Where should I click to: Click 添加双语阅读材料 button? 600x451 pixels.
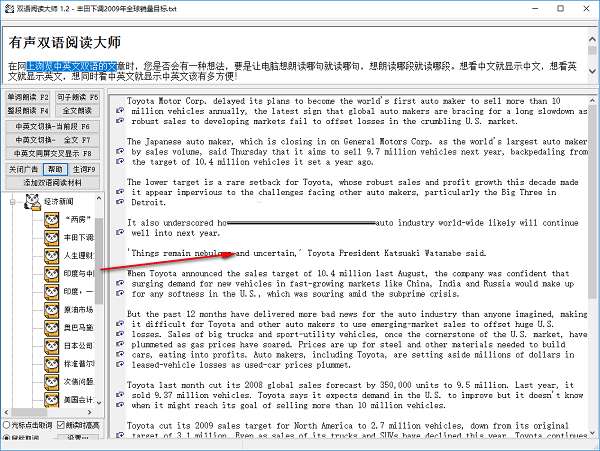(x=53, y=182)
